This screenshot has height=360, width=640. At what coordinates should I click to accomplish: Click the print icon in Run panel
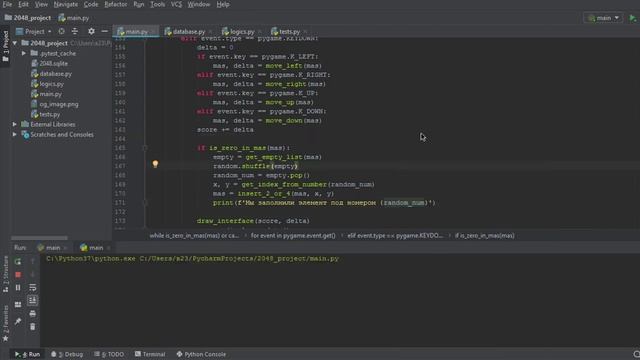tap(33, 314)
